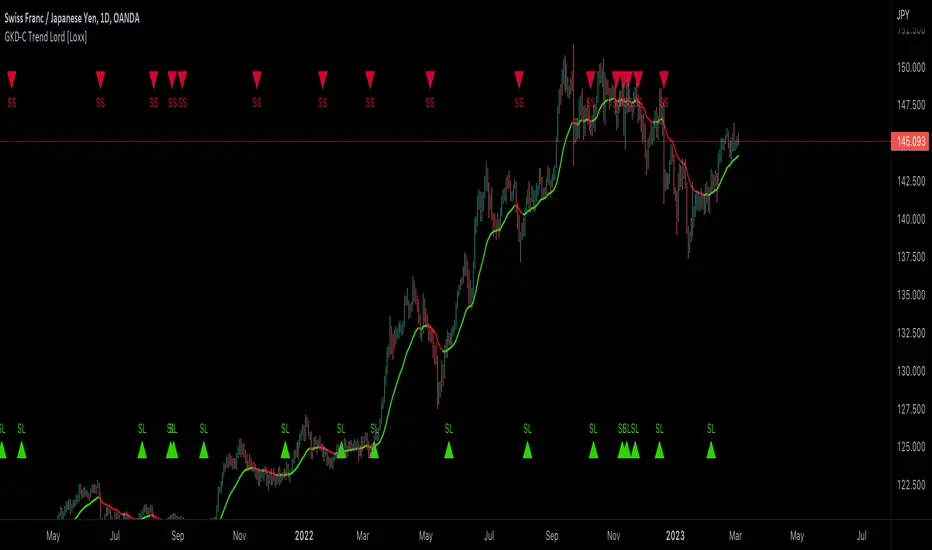932x550 pixels.
Task: Click the 150.000 price axis label
Action: [911, 67]
